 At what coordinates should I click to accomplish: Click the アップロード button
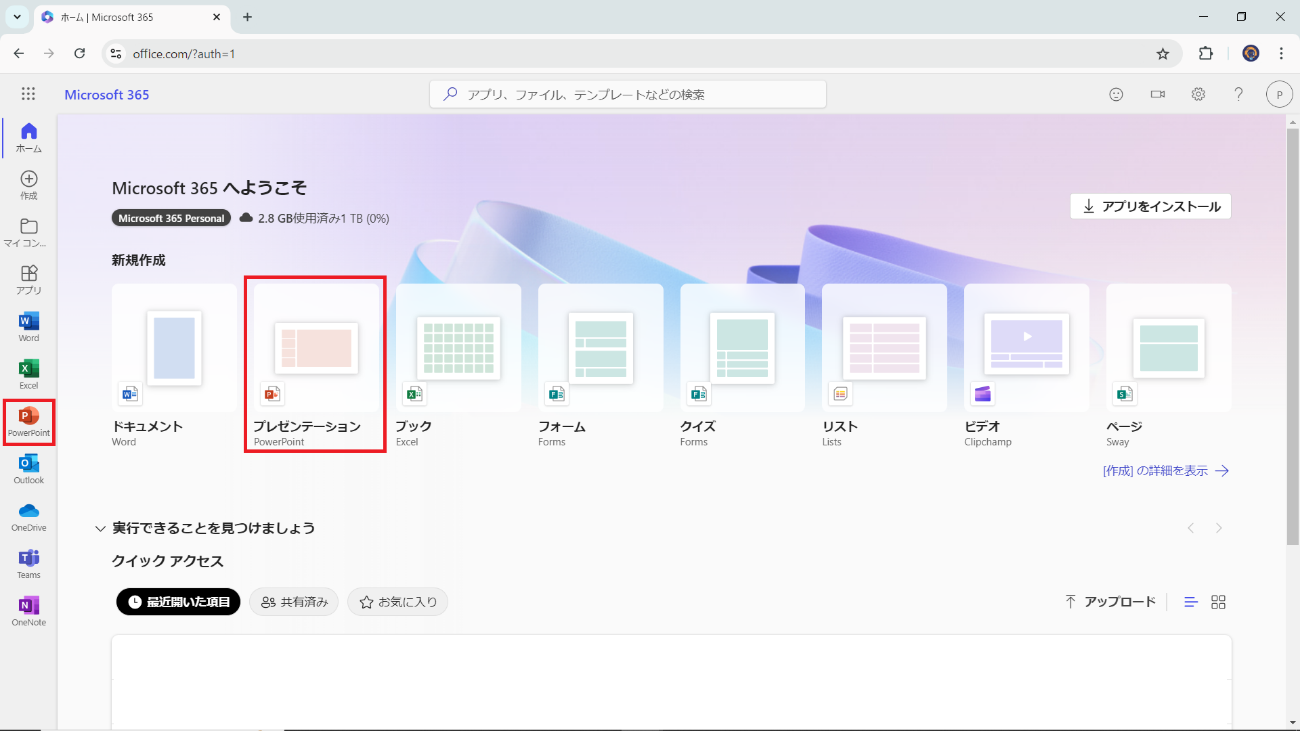(x=1110, y=602)
